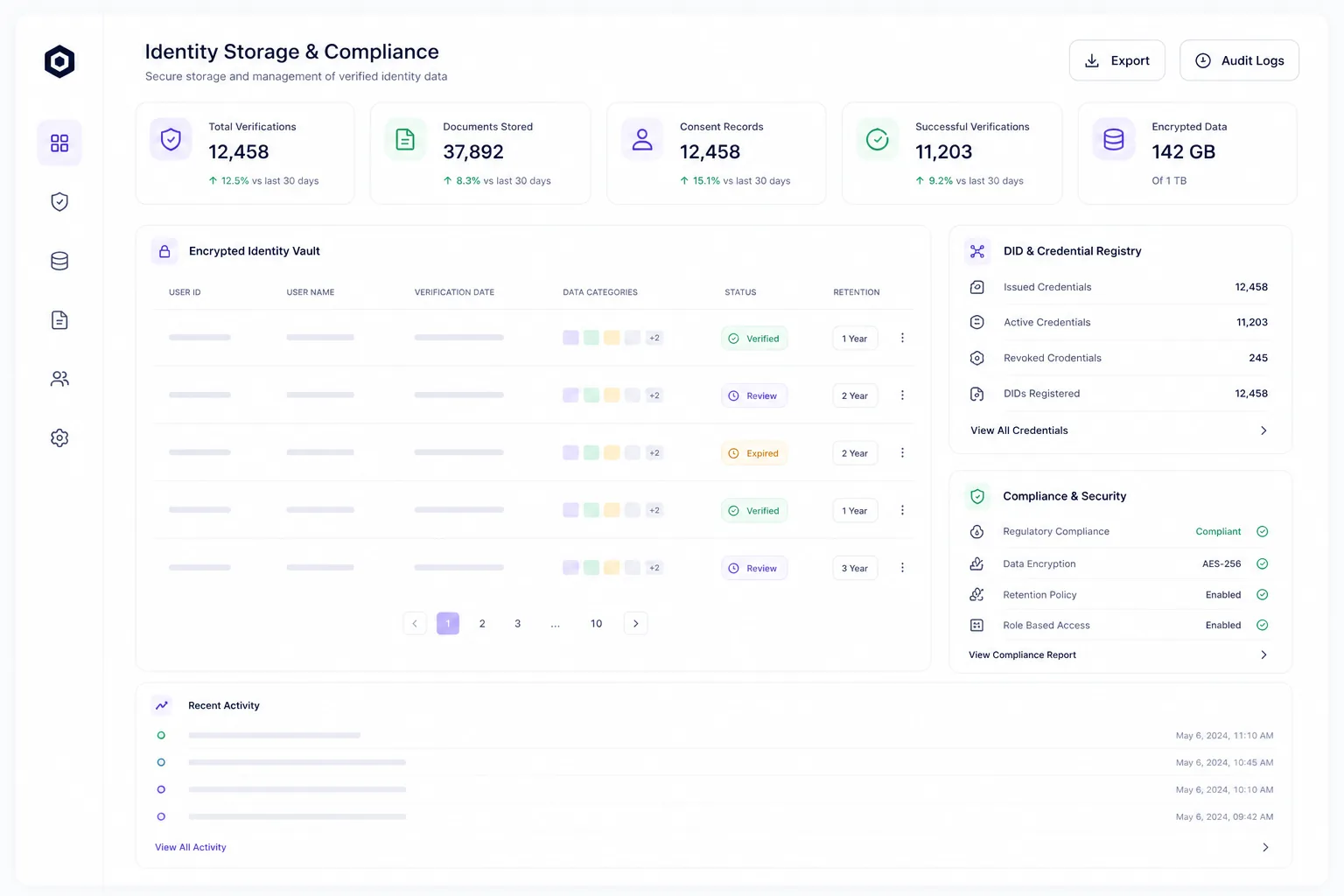Click the Role Based Access row icon
Image resolution: width=1344 pixels, height=896 pixels.
tap(977, 626)
